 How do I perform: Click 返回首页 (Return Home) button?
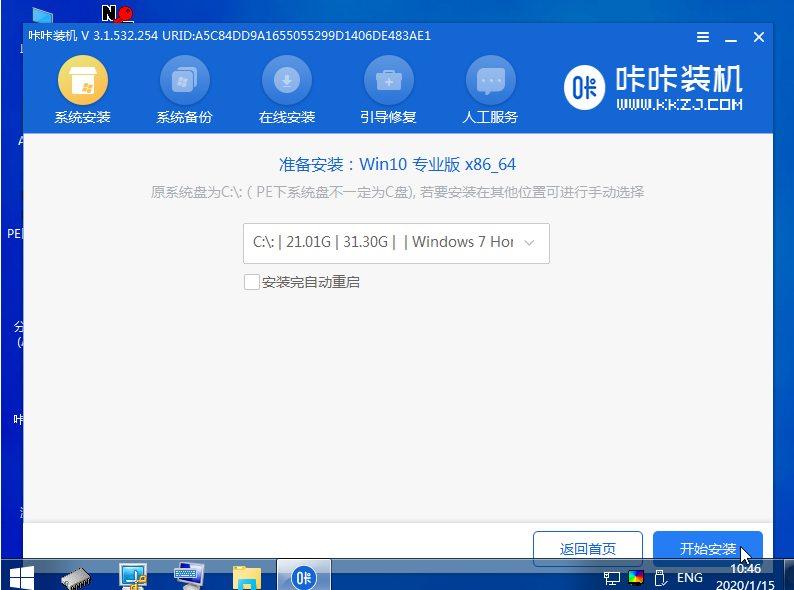point(588,549)
